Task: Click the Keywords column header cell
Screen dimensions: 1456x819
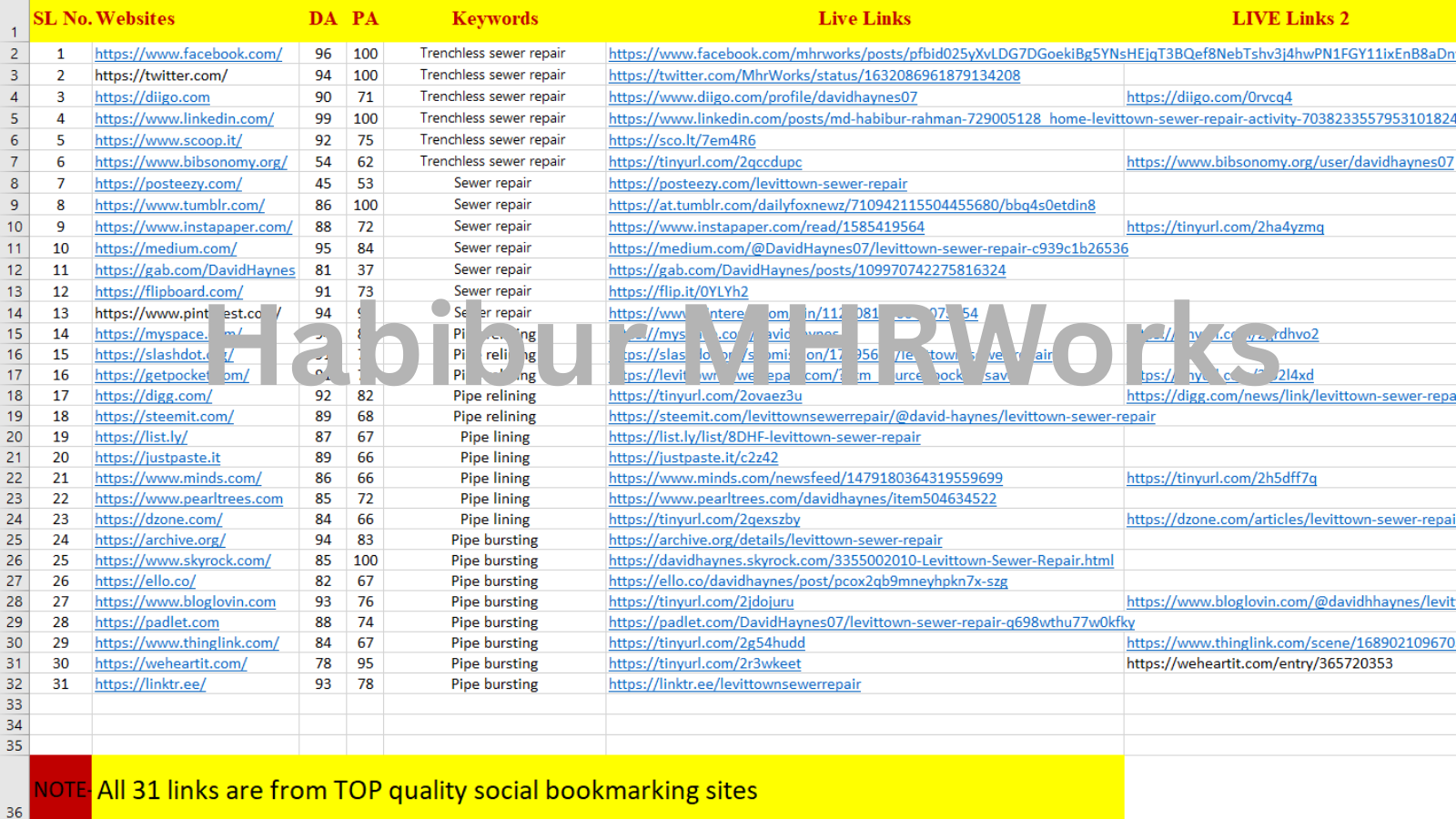Action: 494,19
